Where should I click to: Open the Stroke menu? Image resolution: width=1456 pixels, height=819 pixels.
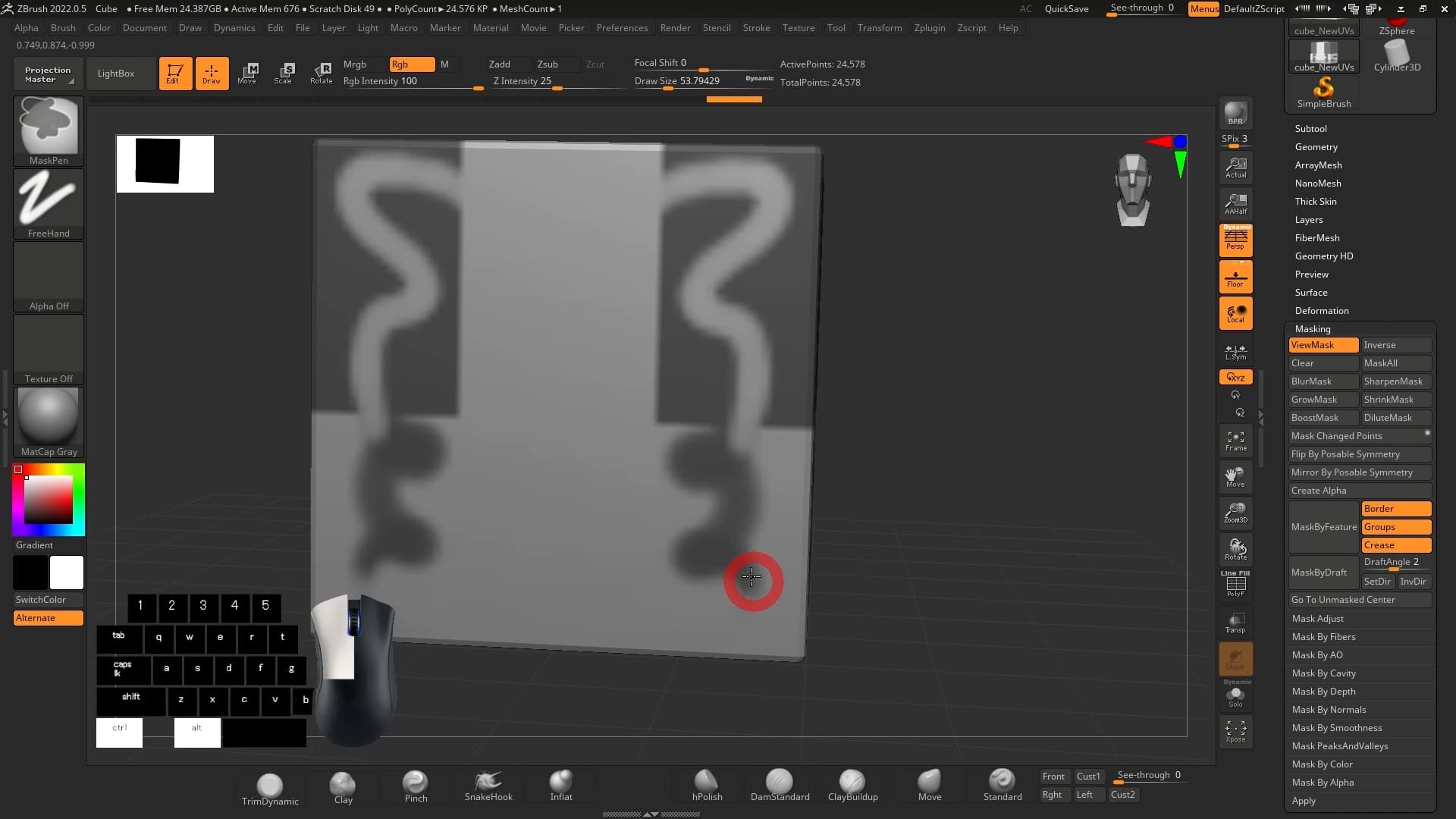756,28
